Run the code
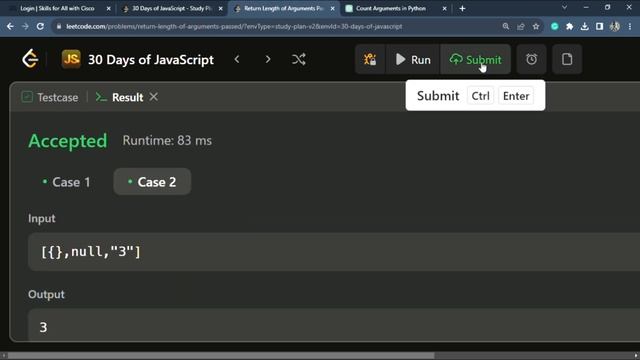 coord(413,60)
